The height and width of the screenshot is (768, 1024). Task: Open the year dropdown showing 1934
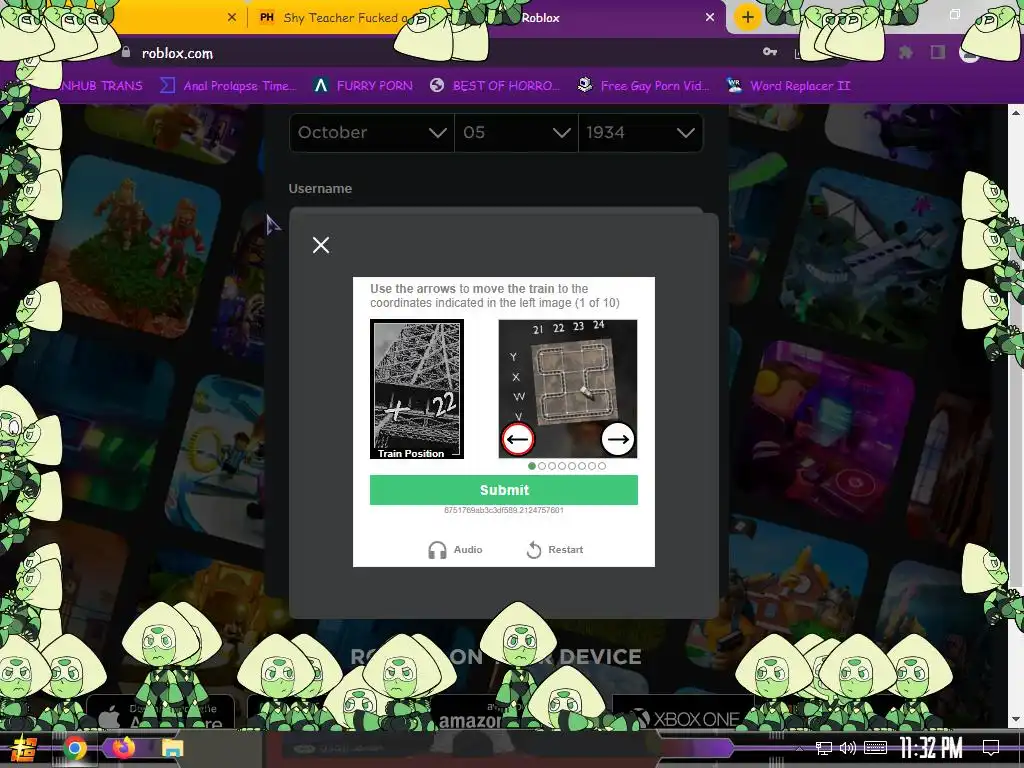[x=641, y=133]
